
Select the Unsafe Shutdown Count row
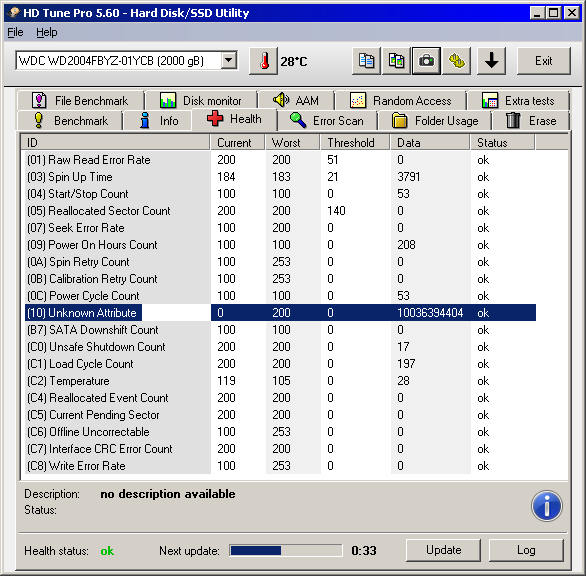coord(280,347)
